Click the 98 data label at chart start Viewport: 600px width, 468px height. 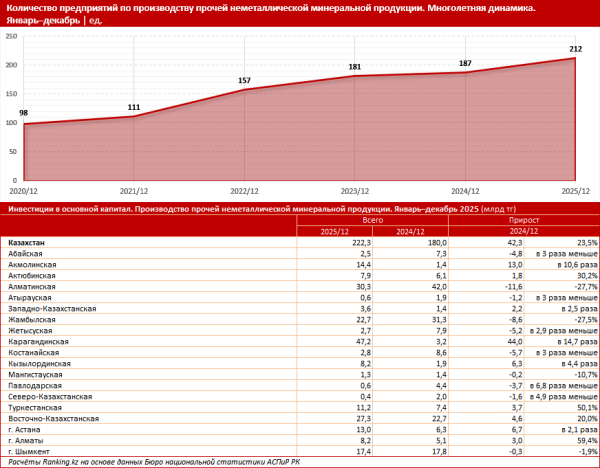pyautogui.click(x=23, y=113)
